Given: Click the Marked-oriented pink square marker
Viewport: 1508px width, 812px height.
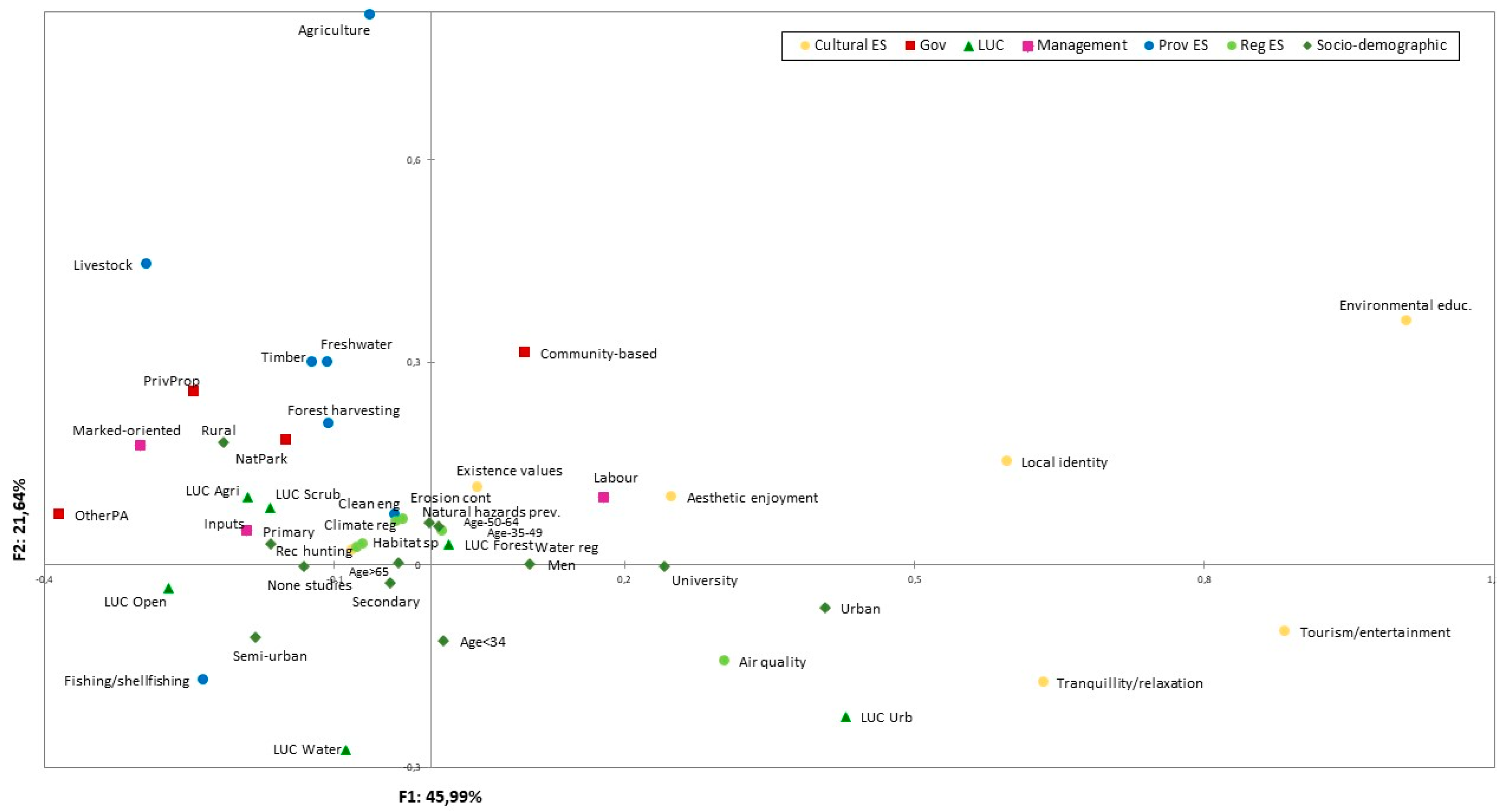Looking at the screenshot, I should click(140, 445).
